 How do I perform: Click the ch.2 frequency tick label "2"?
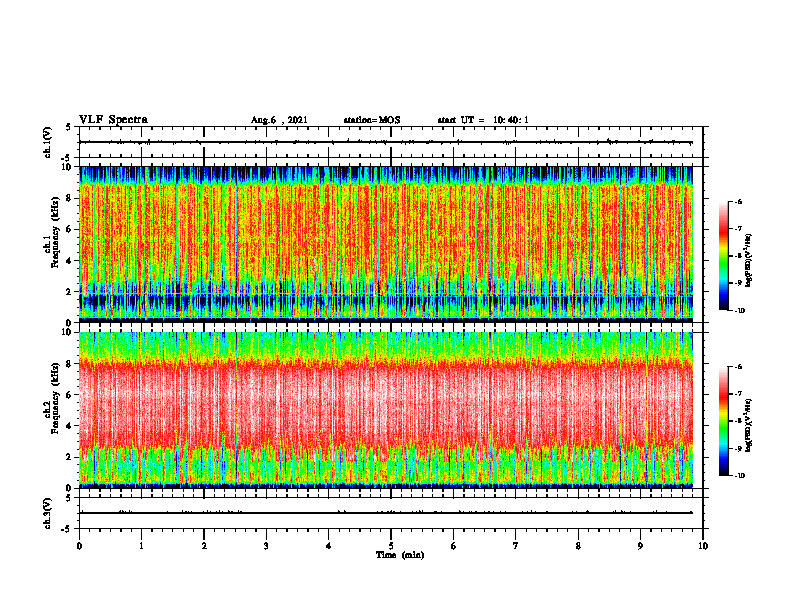coord(70,457)
